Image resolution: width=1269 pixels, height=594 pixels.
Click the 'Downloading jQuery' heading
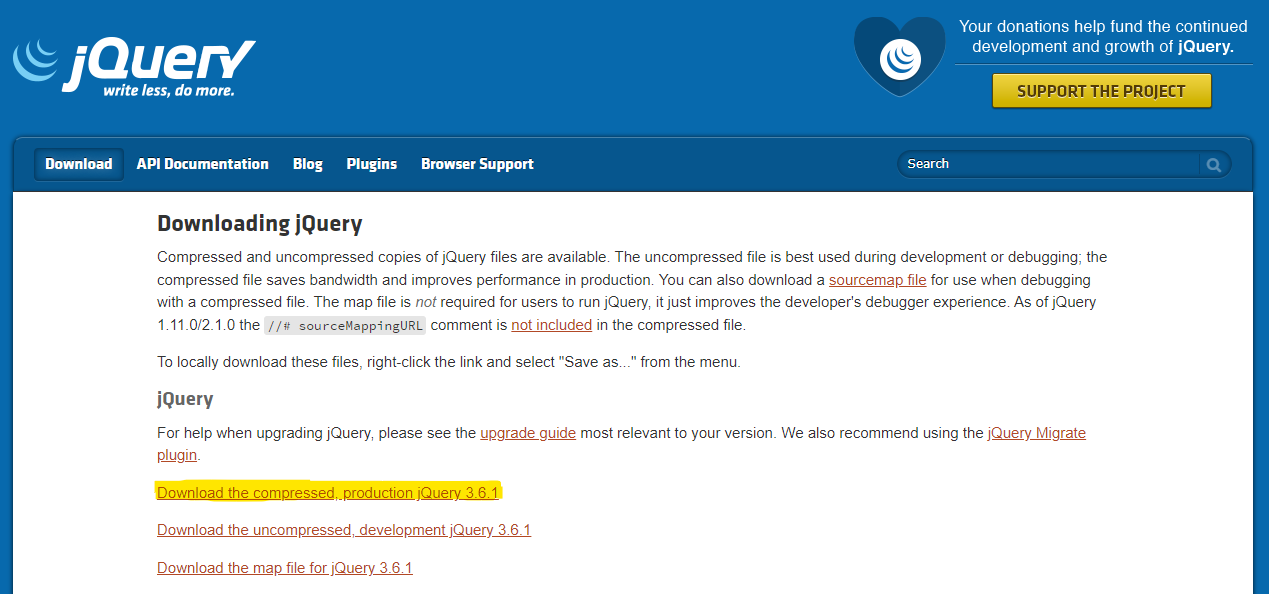[260, 224]
